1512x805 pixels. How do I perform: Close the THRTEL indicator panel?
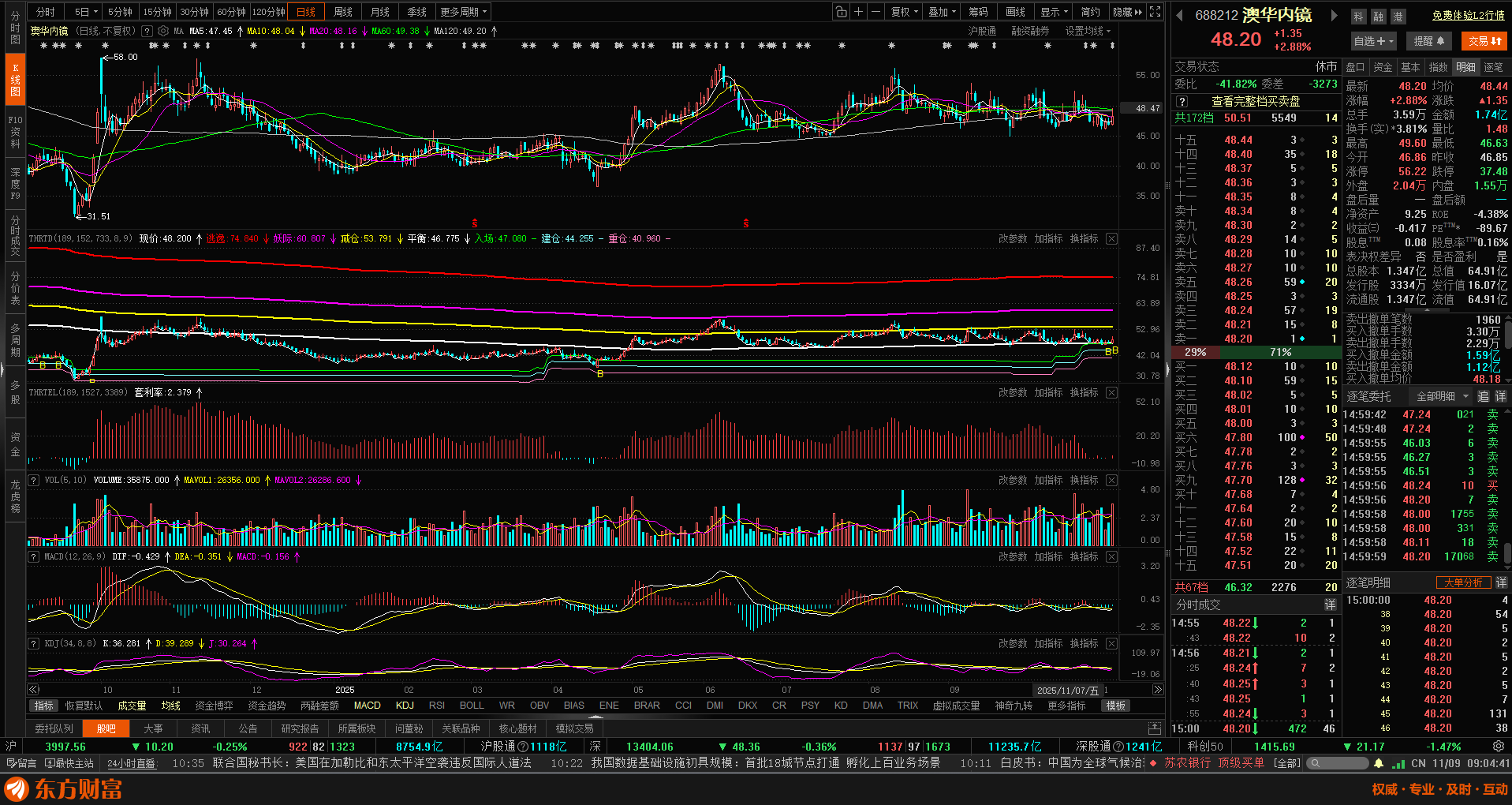point(1111,392)
